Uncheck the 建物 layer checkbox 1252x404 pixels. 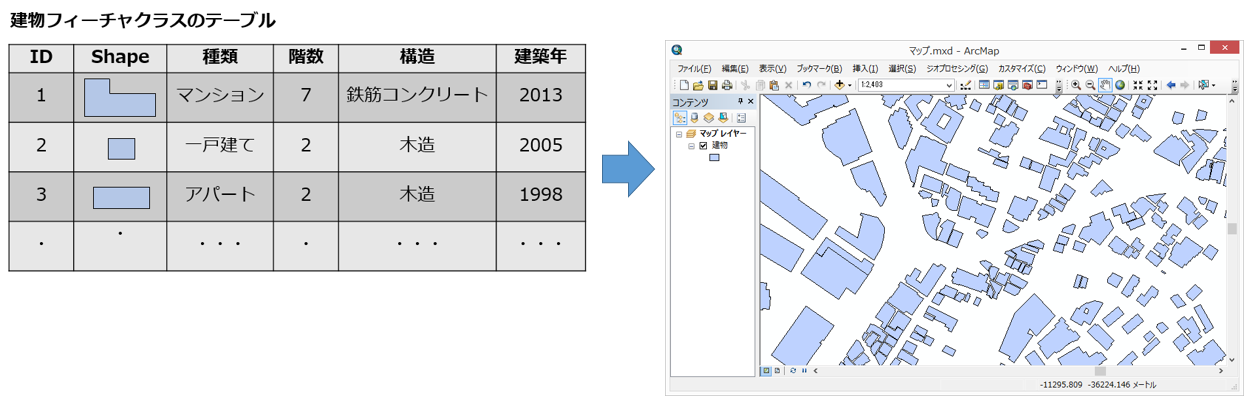(703, 146)
